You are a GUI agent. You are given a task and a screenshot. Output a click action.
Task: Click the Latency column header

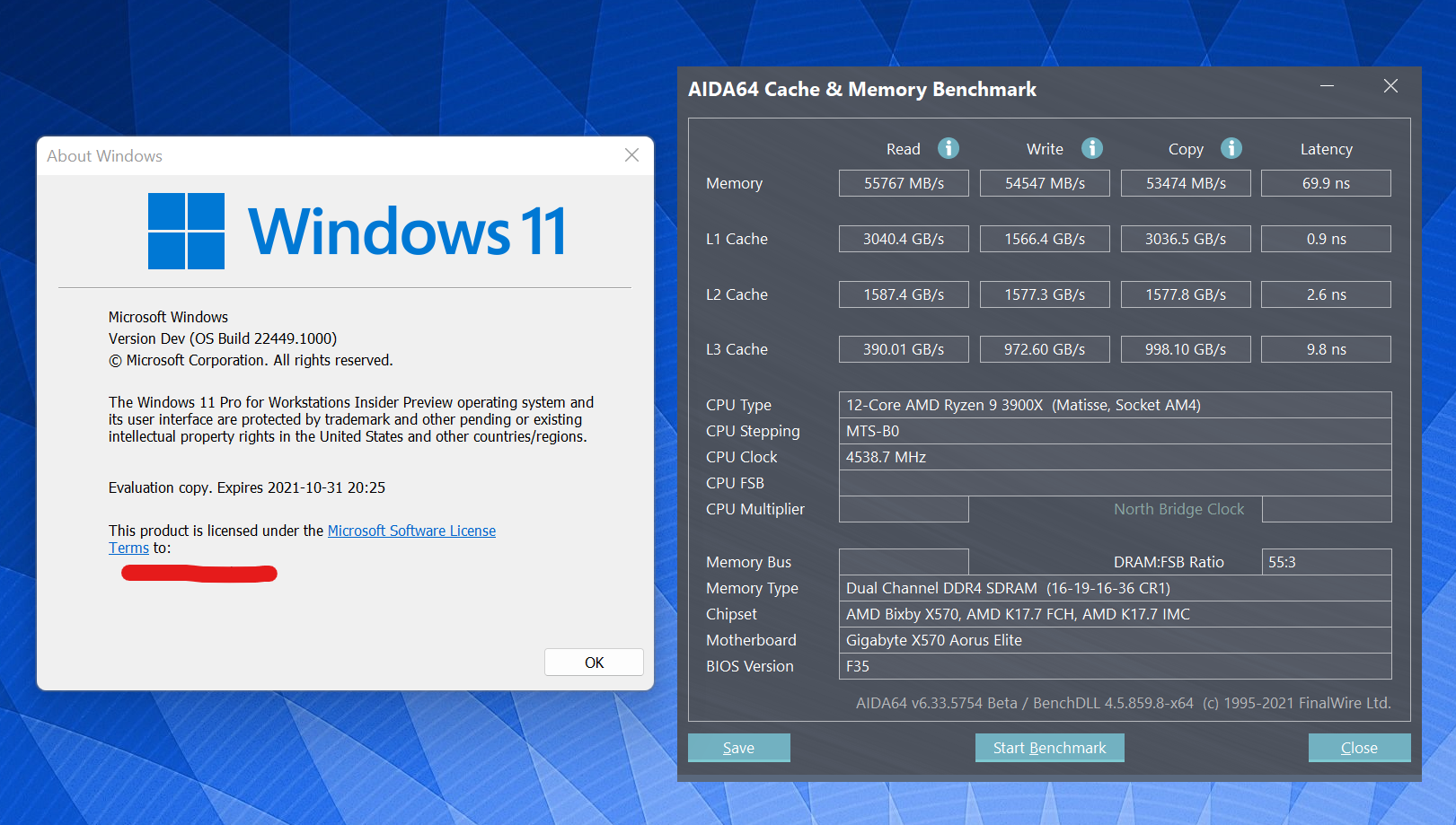point(1326,149)
